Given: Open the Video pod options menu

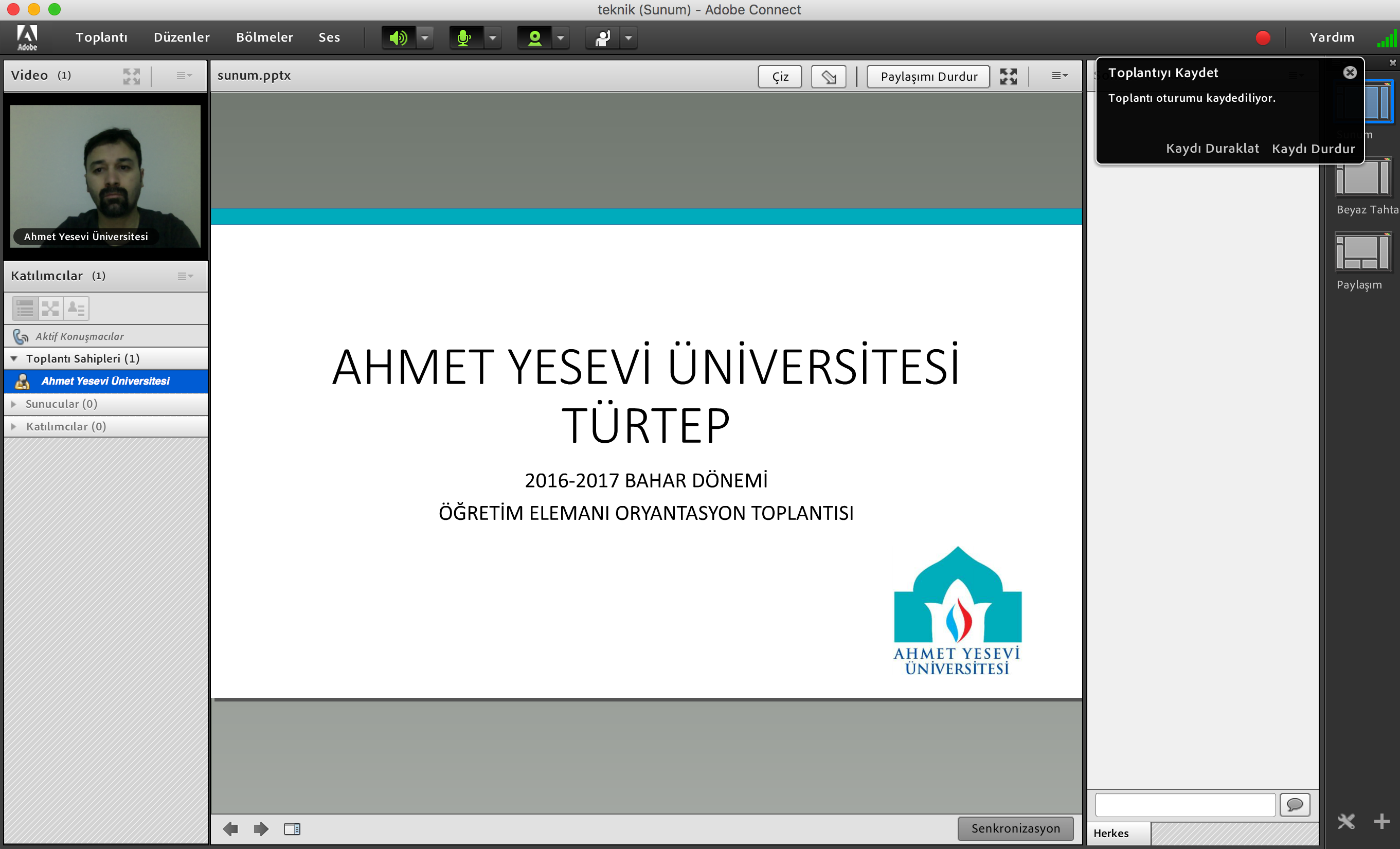Looking at the screenshot, I should click(x=184, y=76).
